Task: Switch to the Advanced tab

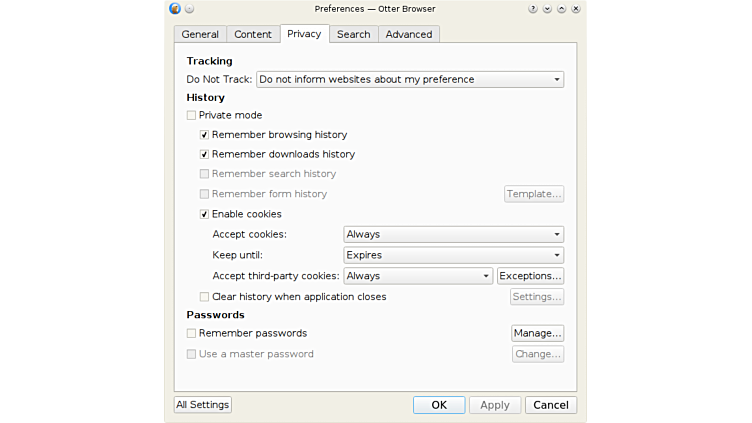Action: [409, 34]
